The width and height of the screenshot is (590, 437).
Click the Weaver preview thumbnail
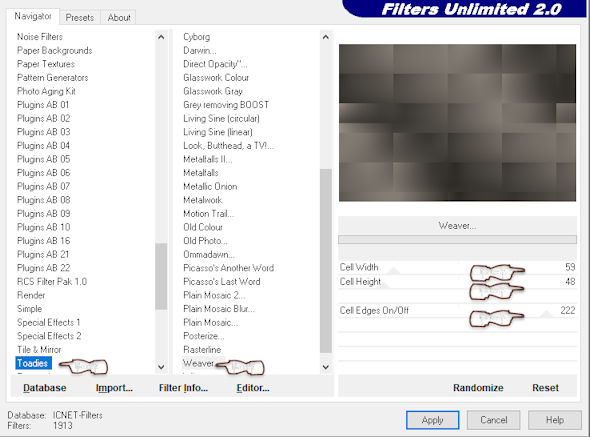coord(457,123)
